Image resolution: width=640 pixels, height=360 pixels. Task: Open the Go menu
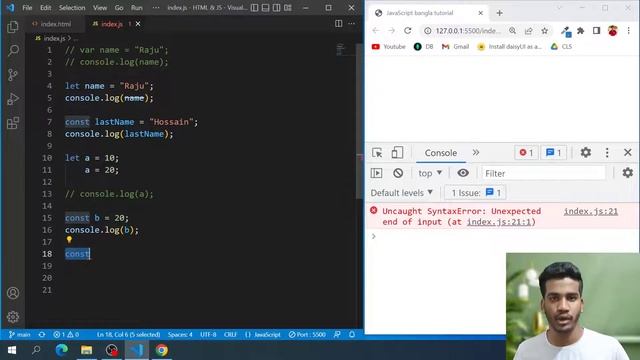point(119,8)
